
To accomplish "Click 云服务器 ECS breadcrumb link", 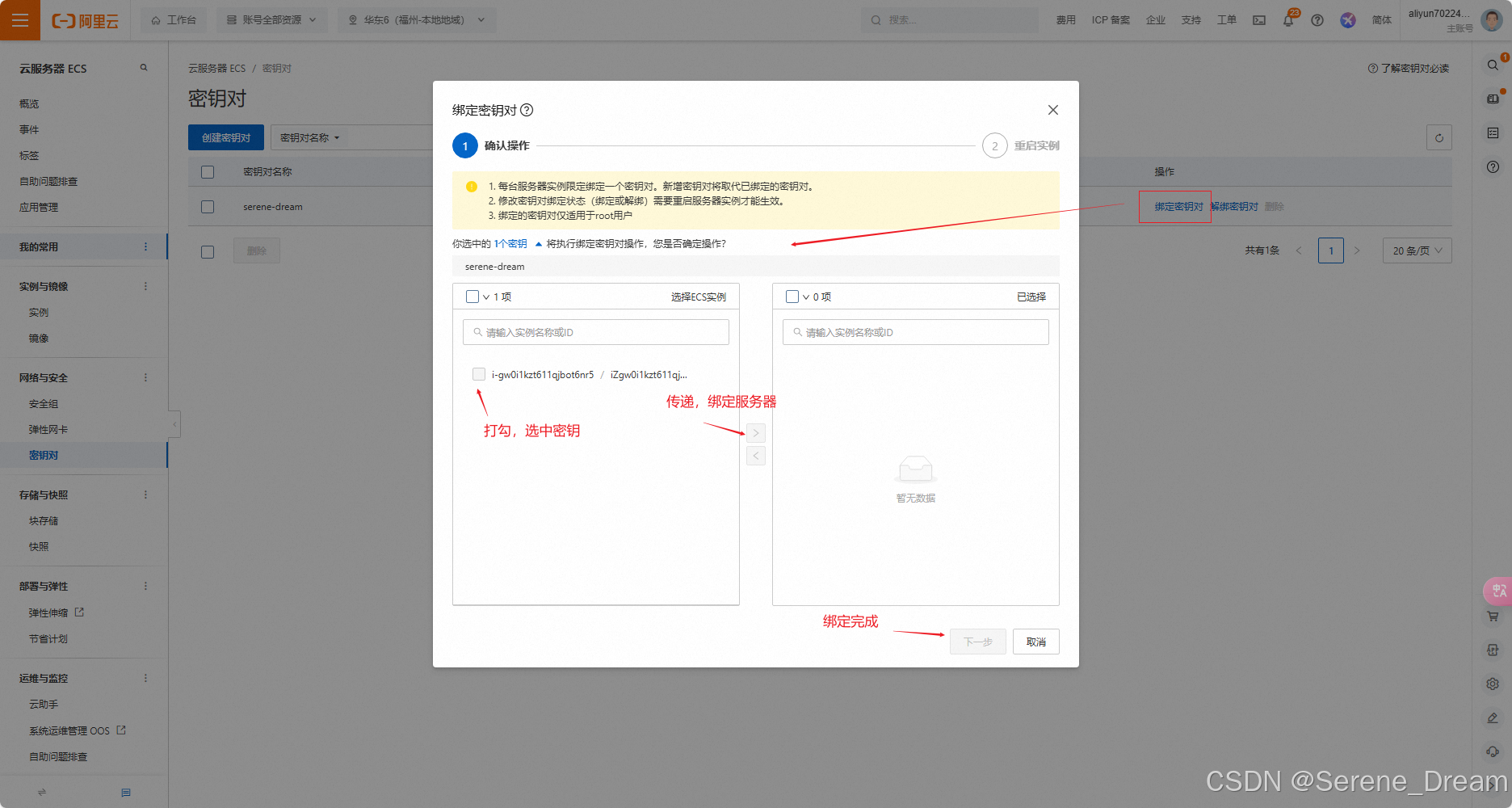I will [x=216, y=69].
